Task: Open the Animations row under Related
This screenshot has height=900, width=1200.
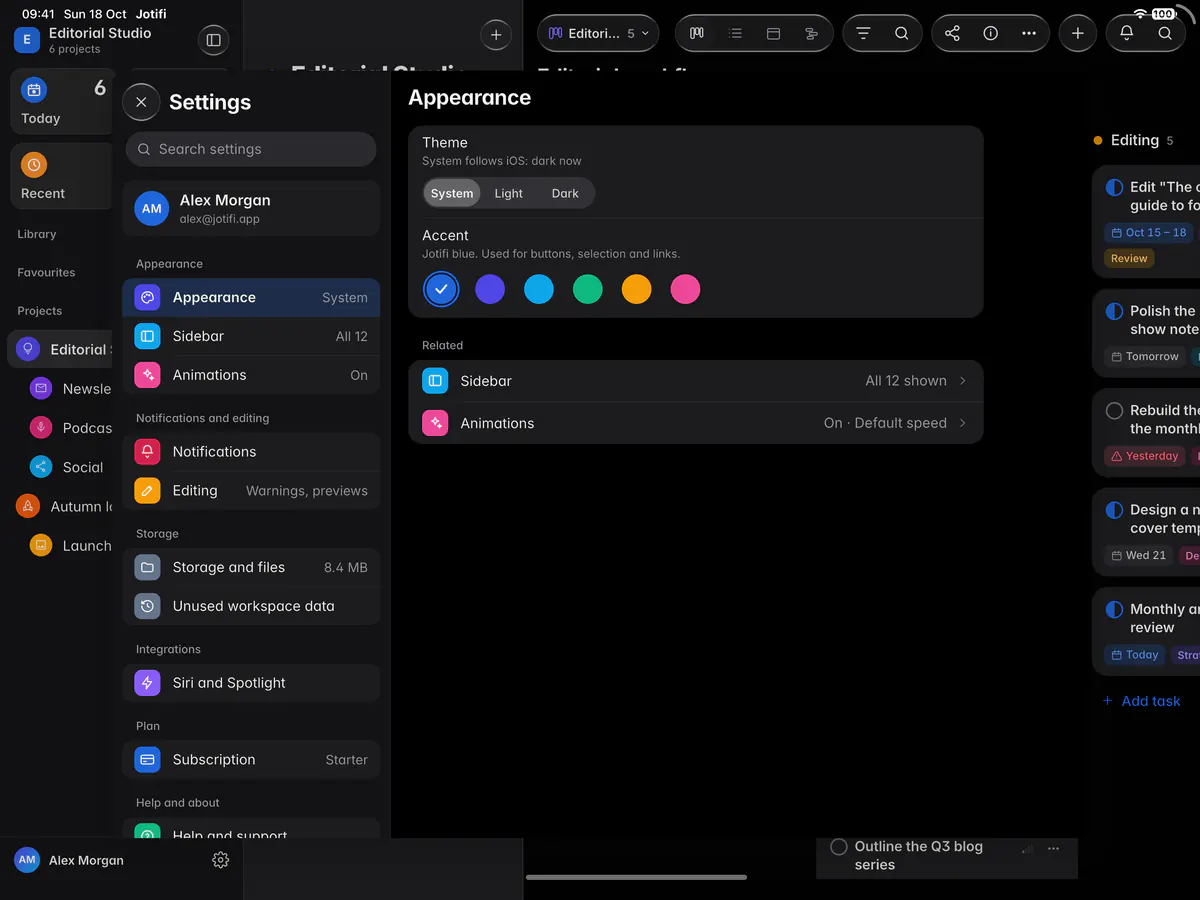Action: coord(696,423)
